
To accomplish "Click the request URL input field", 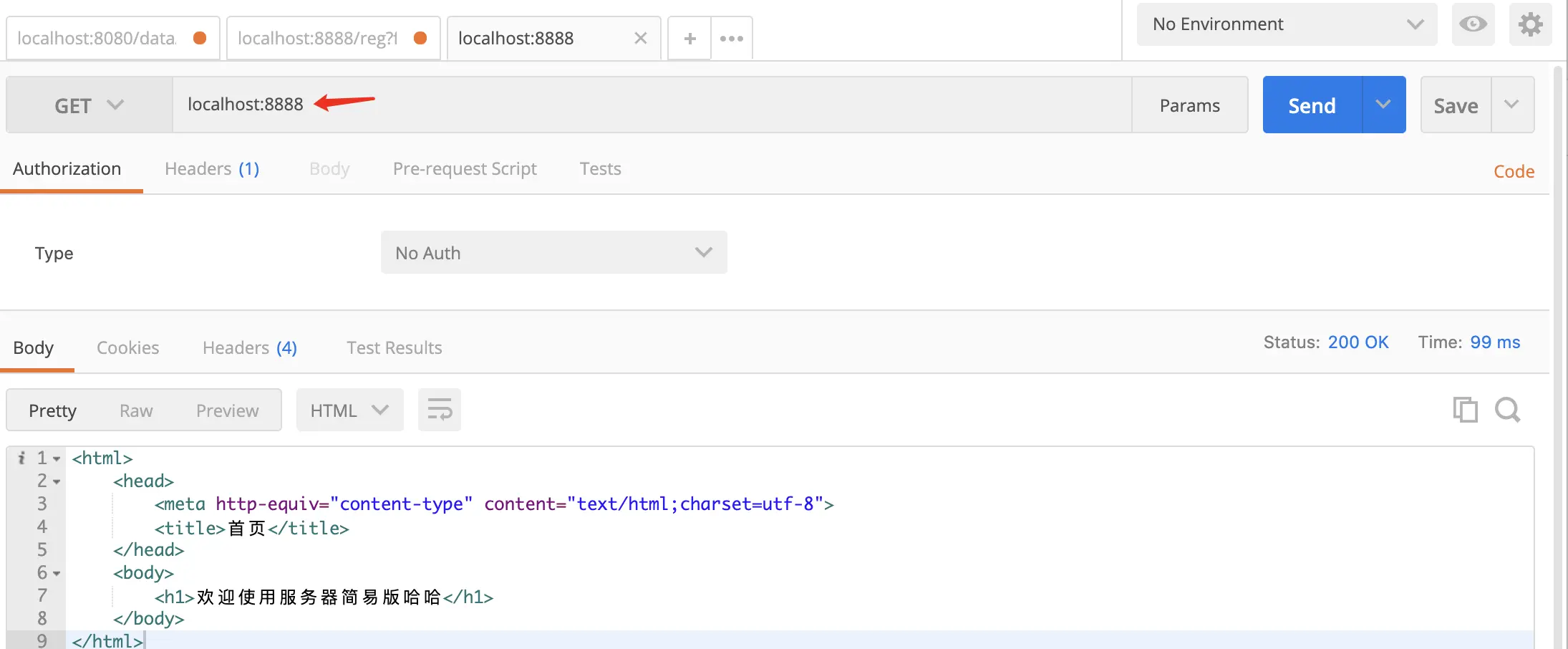I will (652, 105).
